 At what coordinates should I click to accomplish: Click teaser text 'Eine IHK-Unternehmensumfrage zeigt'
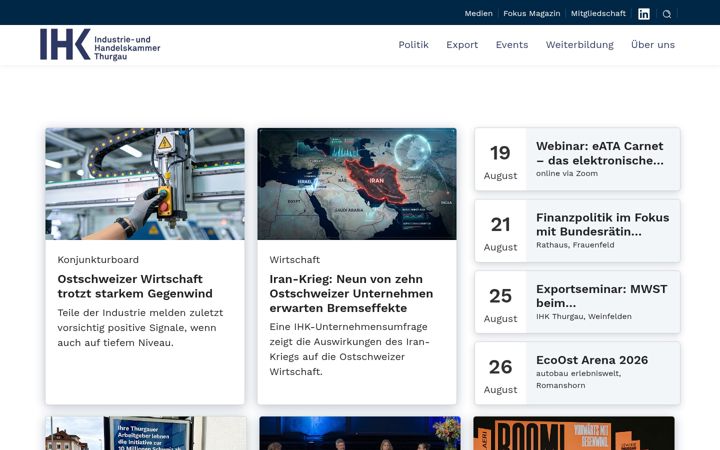[349, 349]
